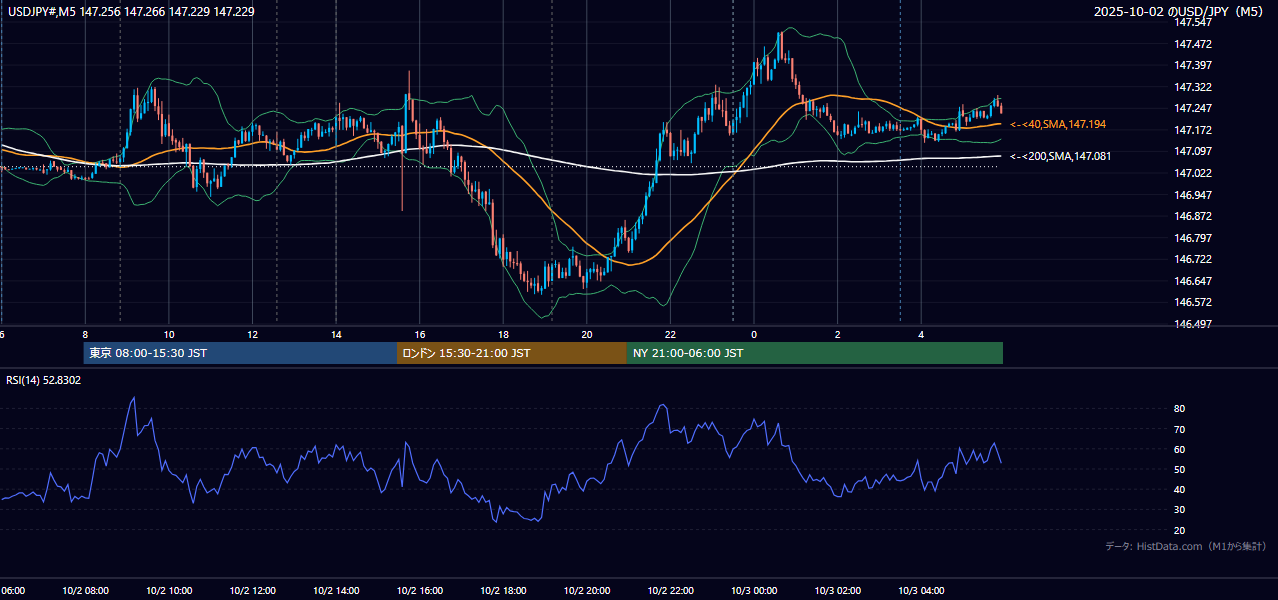Click hour tick '16' below the price chart
The width and height of the screenshot is (1278, 600).
420,335
